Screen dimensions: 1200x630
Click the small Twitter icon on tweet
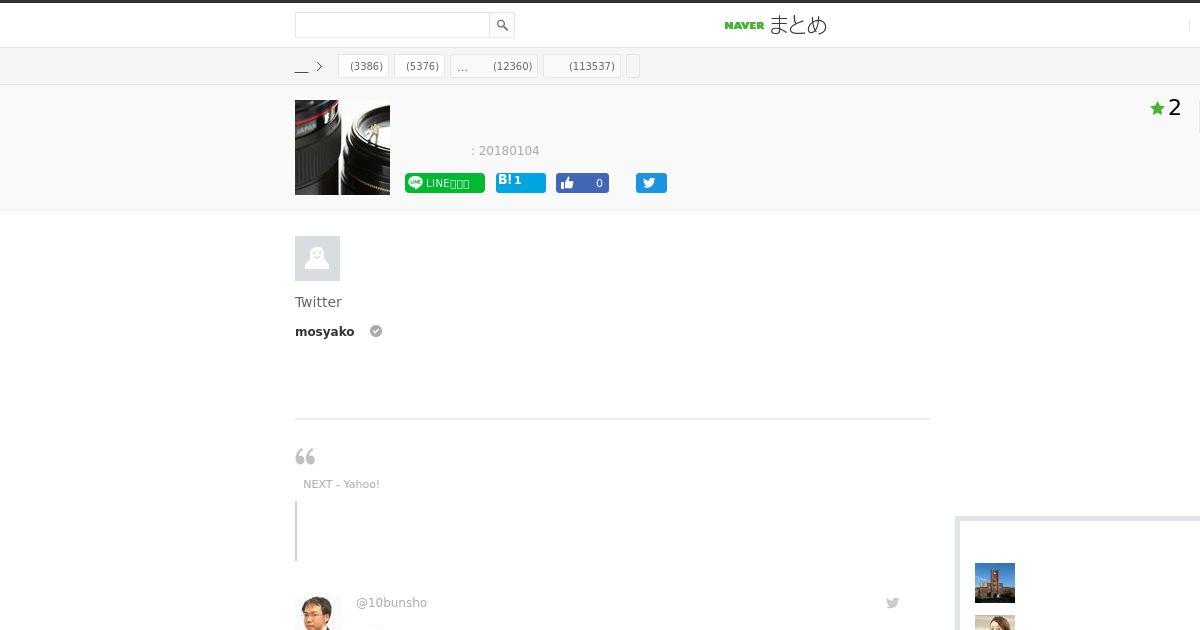click(x=892, y=603)
